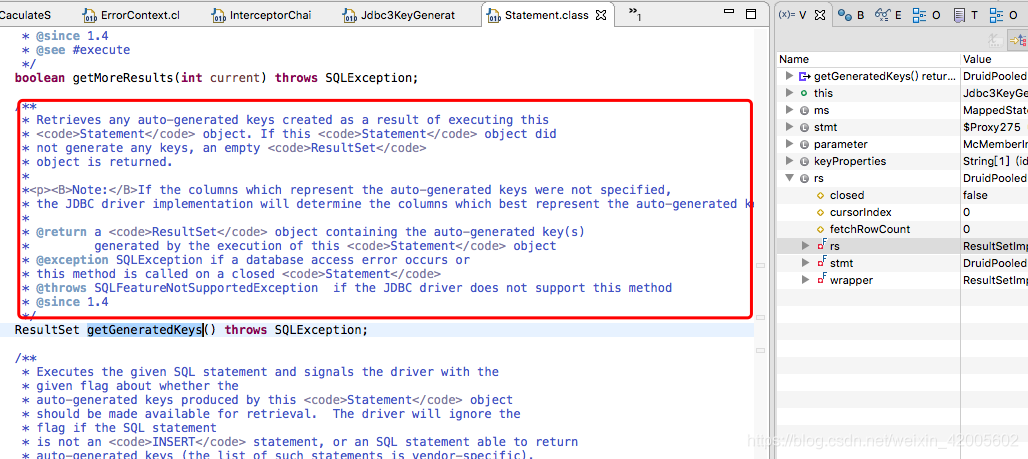The image size is (1028, 459).
Task: Expand the nested stmt field under rs
Action: (x=806, y=263)
